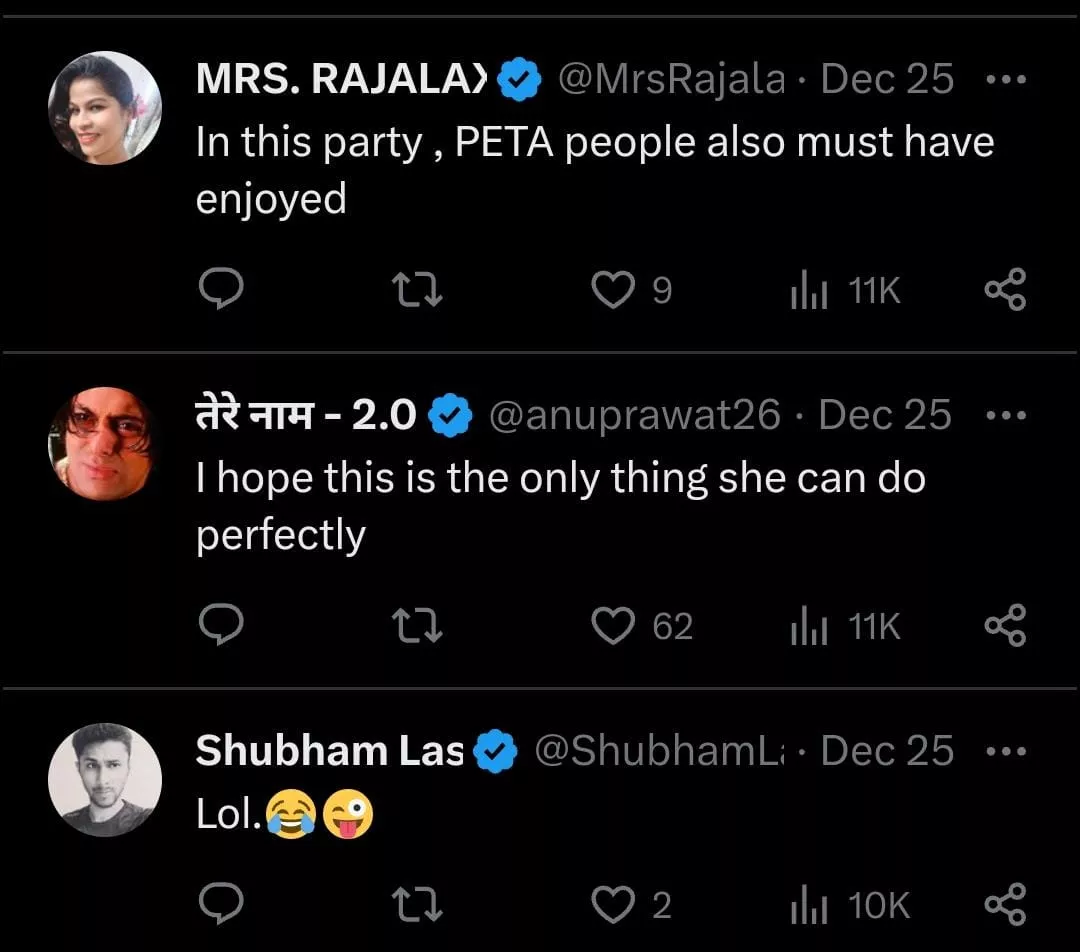
Task: Like the tweet with 62 likes
Action: coord(613,627)
